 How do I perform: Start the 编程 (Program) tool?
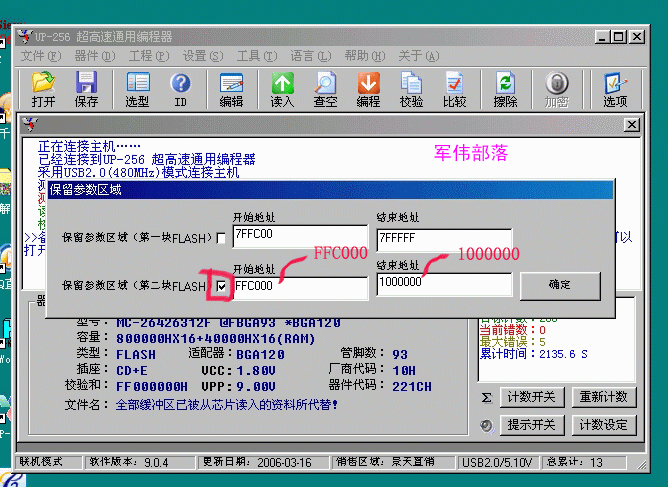[369, 89]
